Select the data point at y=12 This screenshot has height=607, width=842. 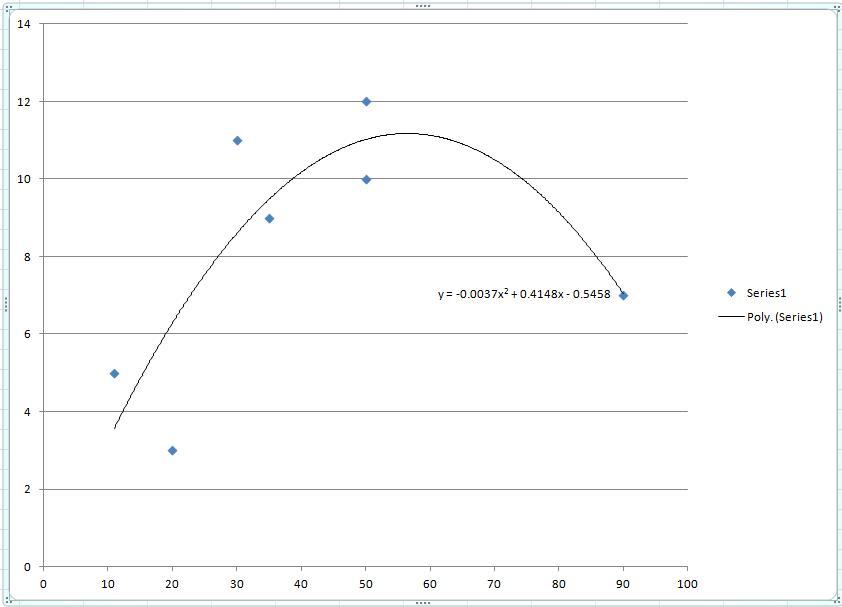(x=366, y=102)
